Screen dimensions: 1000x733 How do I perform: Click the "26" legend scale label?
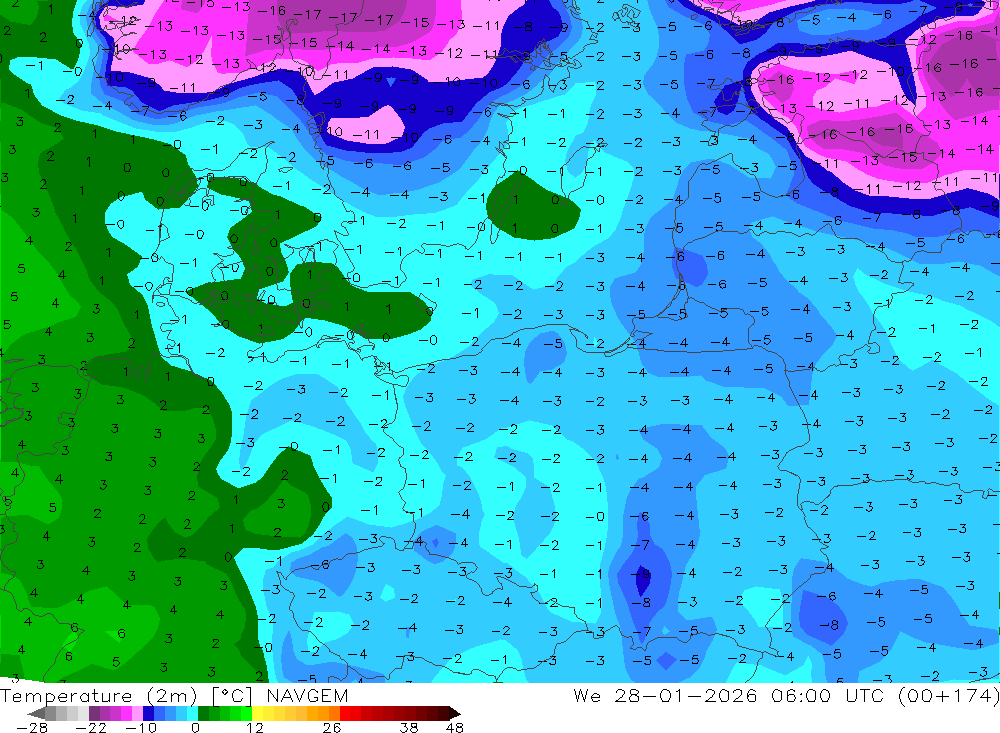pyautogui.click(x=332, y=727)
